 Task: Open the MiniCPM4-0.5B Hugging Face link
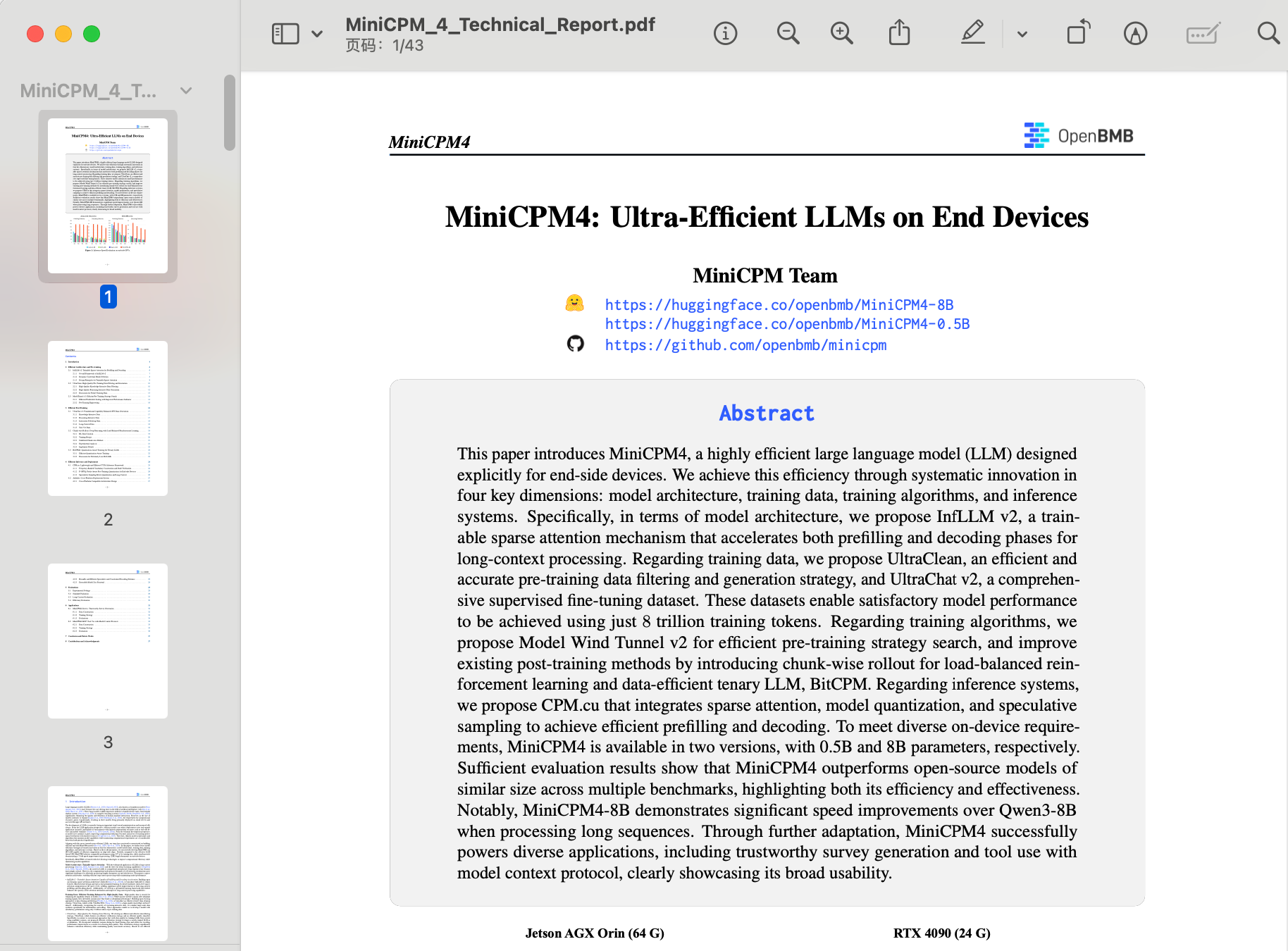[787, 324]
